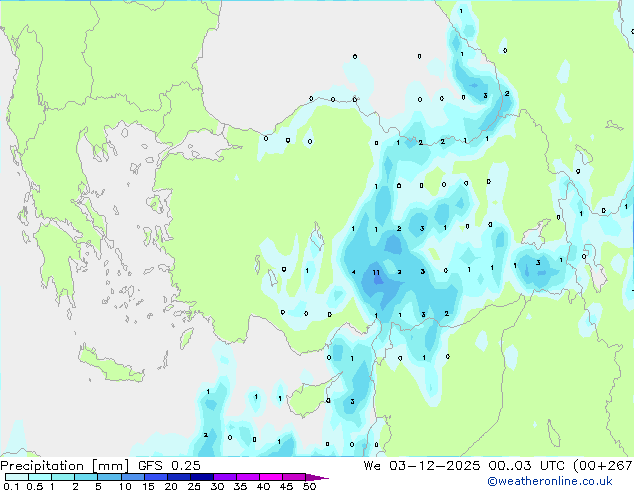Click the legend scale label '0.1'
Viewport: 634px width, 490px height.
coord(11,486)
